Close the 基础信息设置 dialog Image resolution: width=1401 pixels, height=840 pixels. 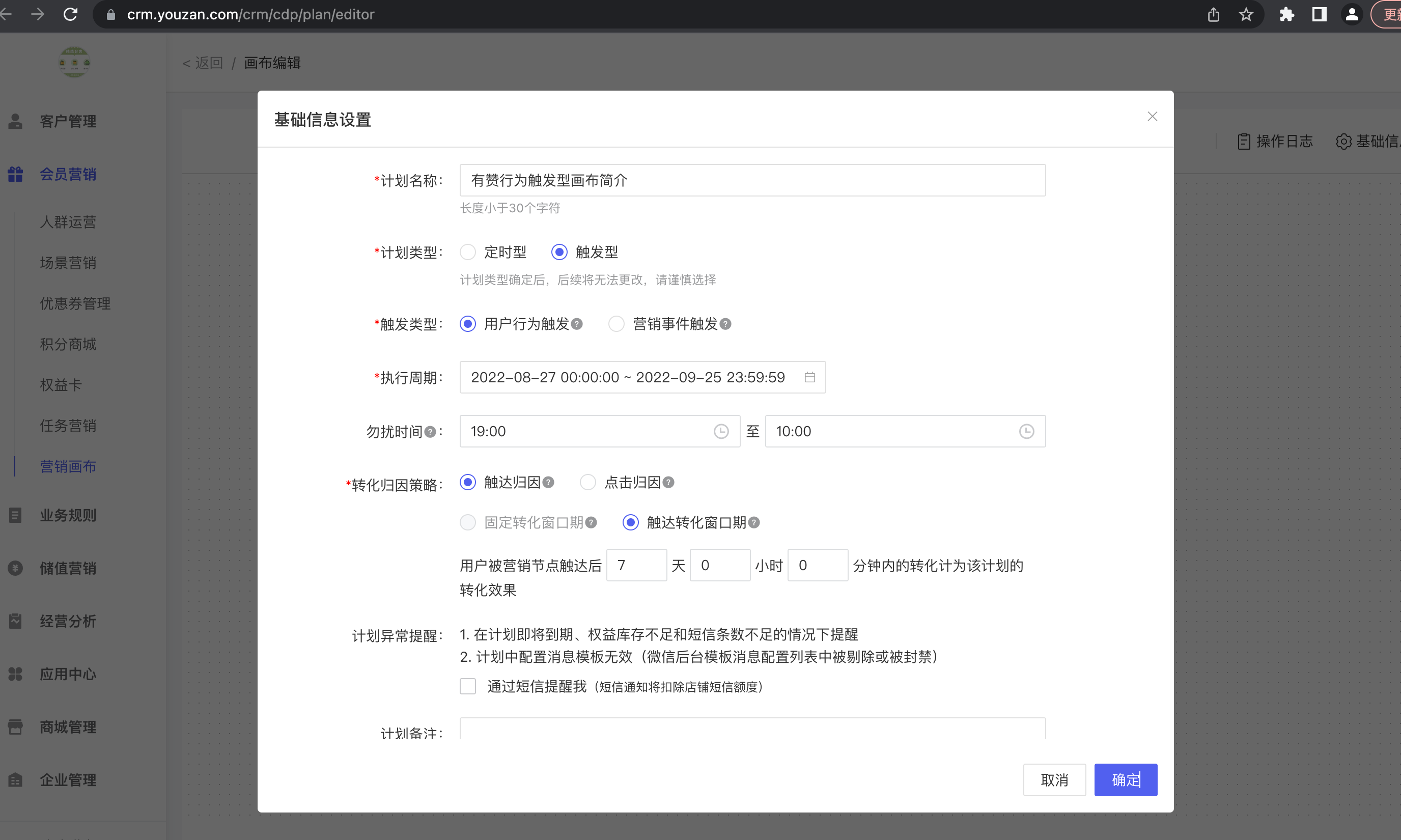coord(1152,116)
